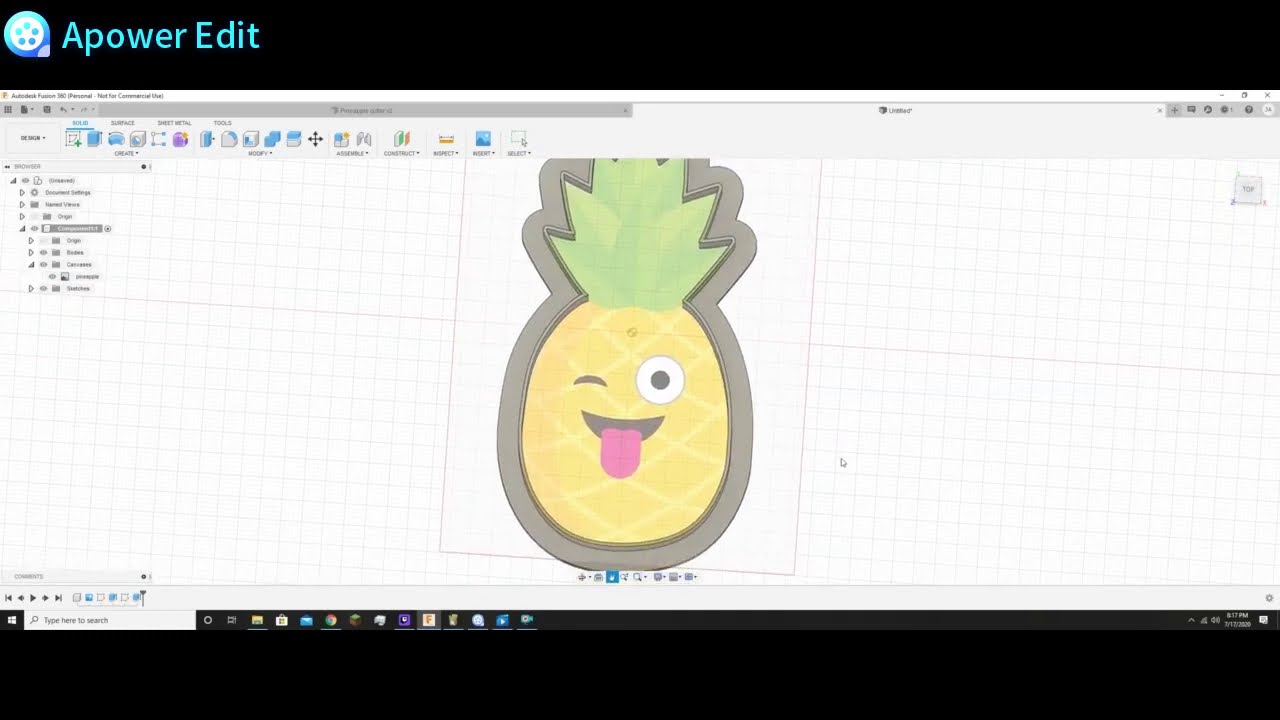Screen dimensions: 1280x720
Task: Click the Joint tool icon
Action: 364,139
